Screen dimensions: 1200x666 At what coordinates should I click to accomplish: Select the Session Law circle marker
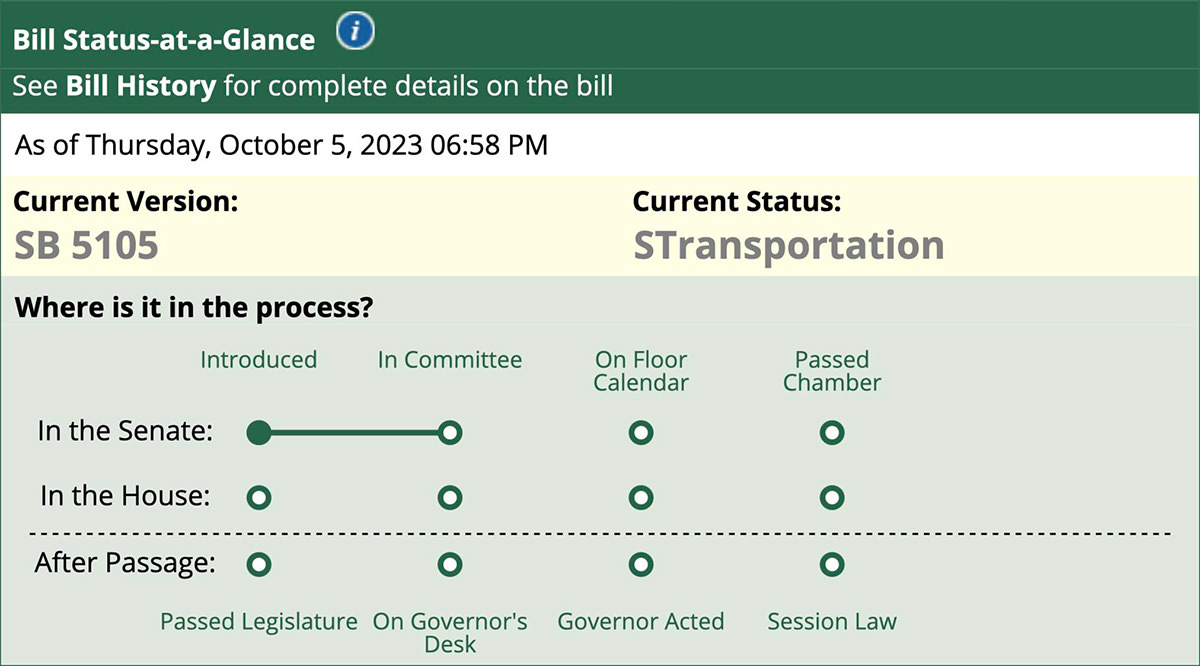[x=832, y=565]
